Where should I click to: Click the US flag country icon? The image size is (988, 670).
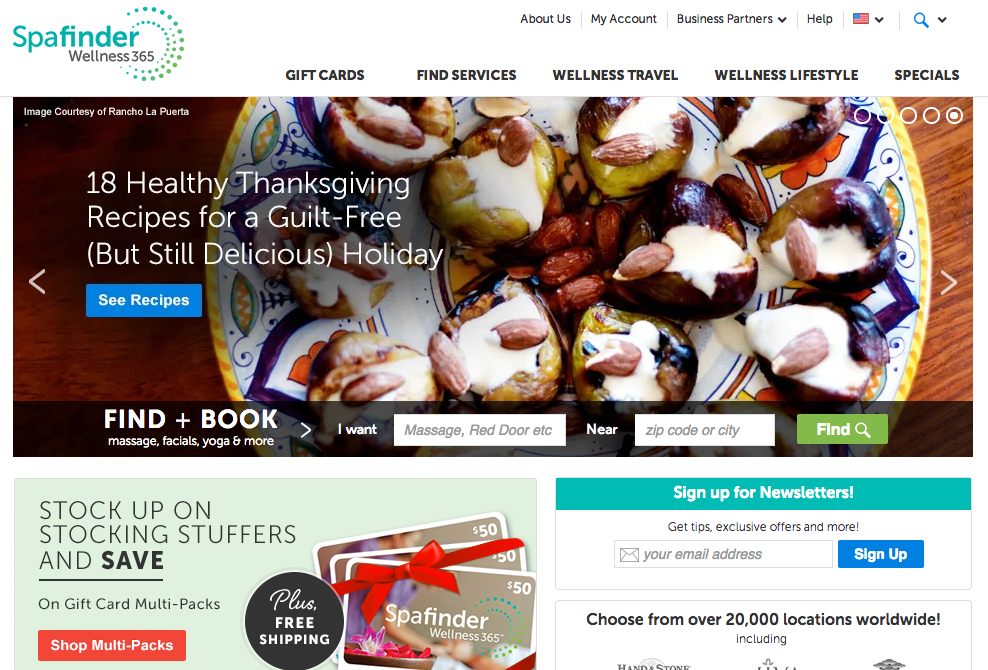point(861,19)
